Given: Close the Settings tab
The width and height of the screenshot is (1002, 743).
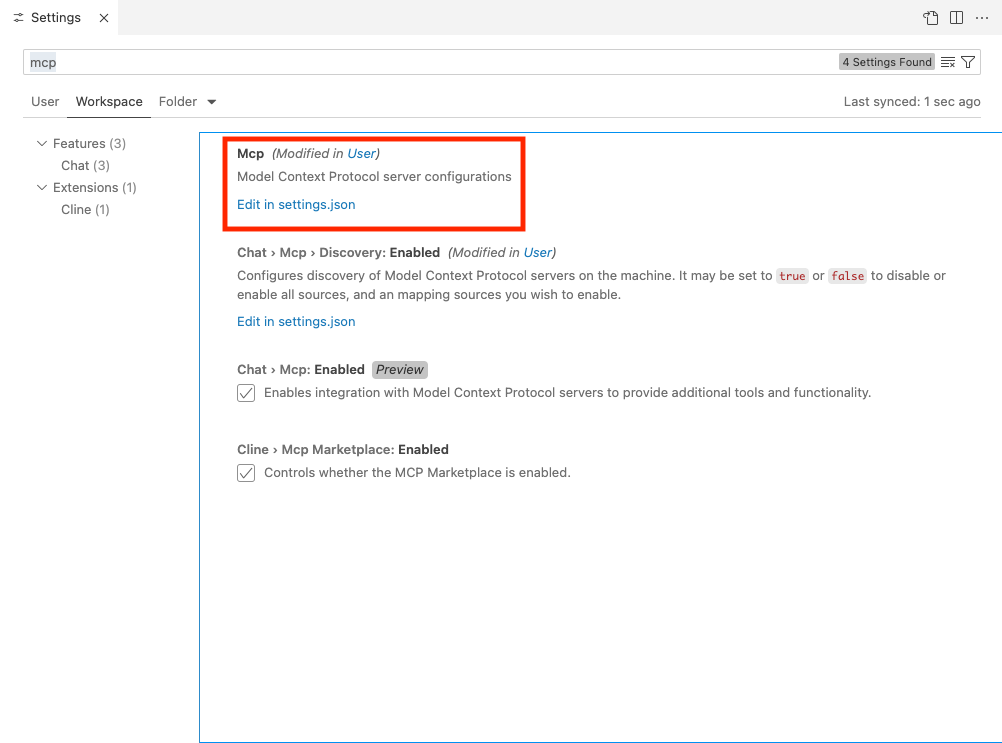Looking at the screenshot, I should [x=103, y=17].
